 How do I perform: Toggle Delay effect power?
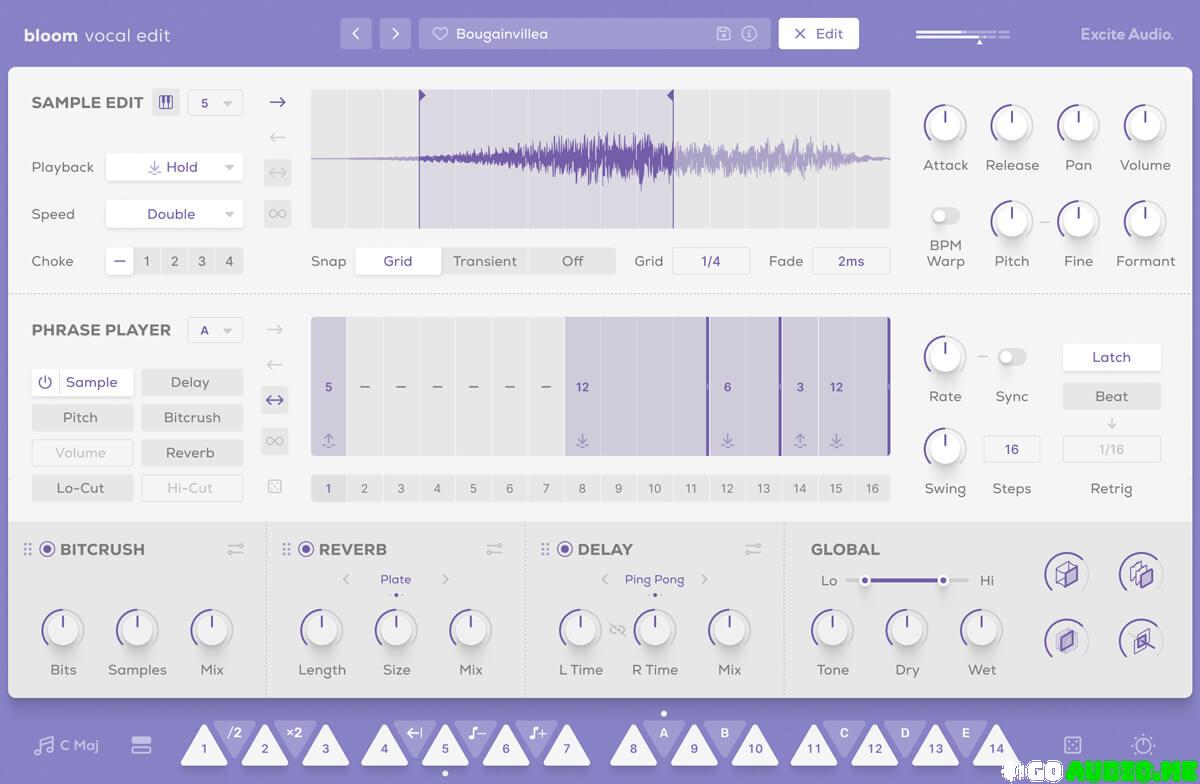(x=565, y=549)
